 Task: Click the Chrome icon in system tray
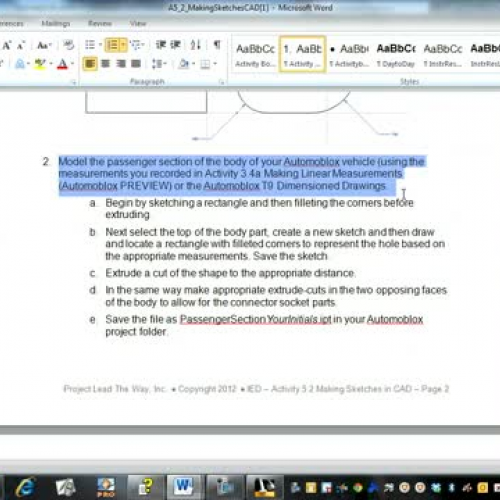[358, 488]
